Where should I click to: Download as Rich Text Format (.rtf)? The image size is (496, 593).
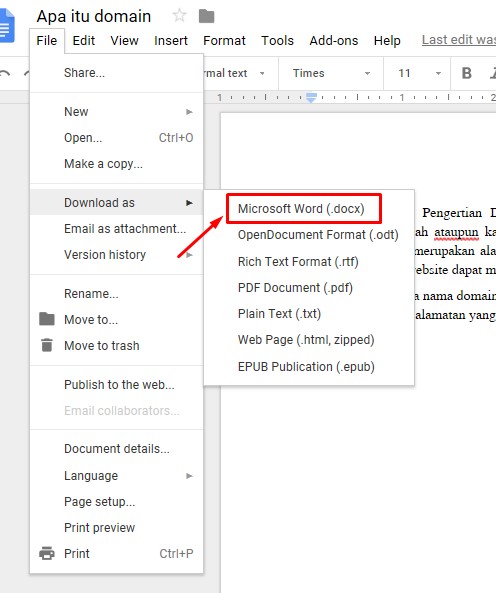tap(309, 262)
